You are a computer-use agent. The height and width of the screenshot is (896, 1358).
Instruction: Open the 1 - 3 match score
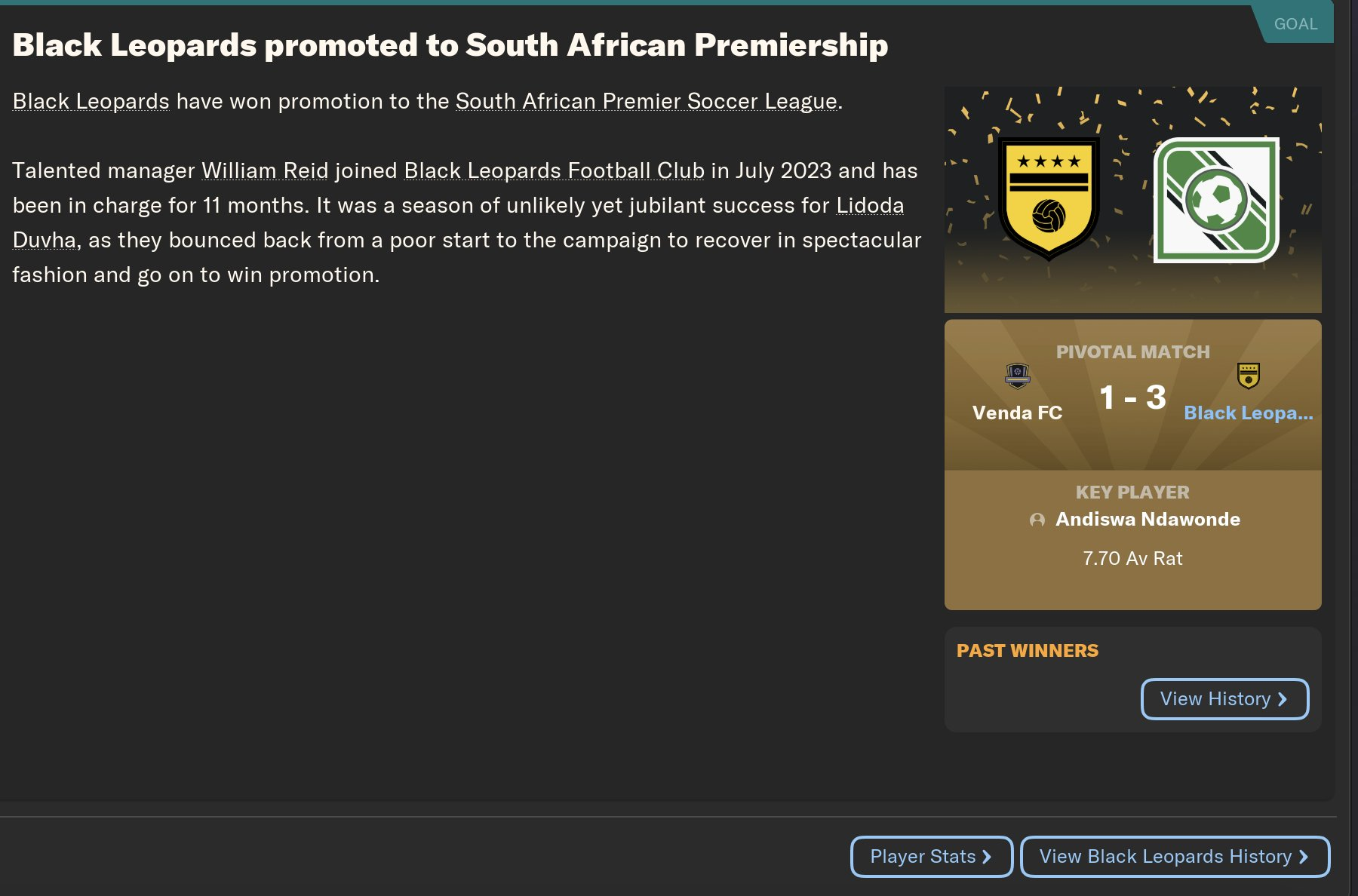point(1132,397)
